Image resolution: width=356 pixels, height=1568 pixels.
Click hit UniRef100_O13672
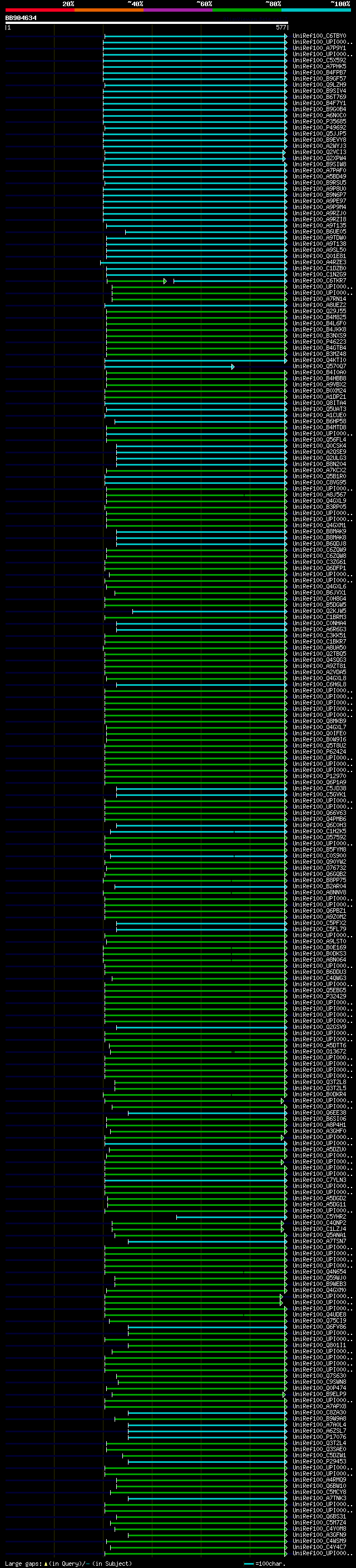319,1051
